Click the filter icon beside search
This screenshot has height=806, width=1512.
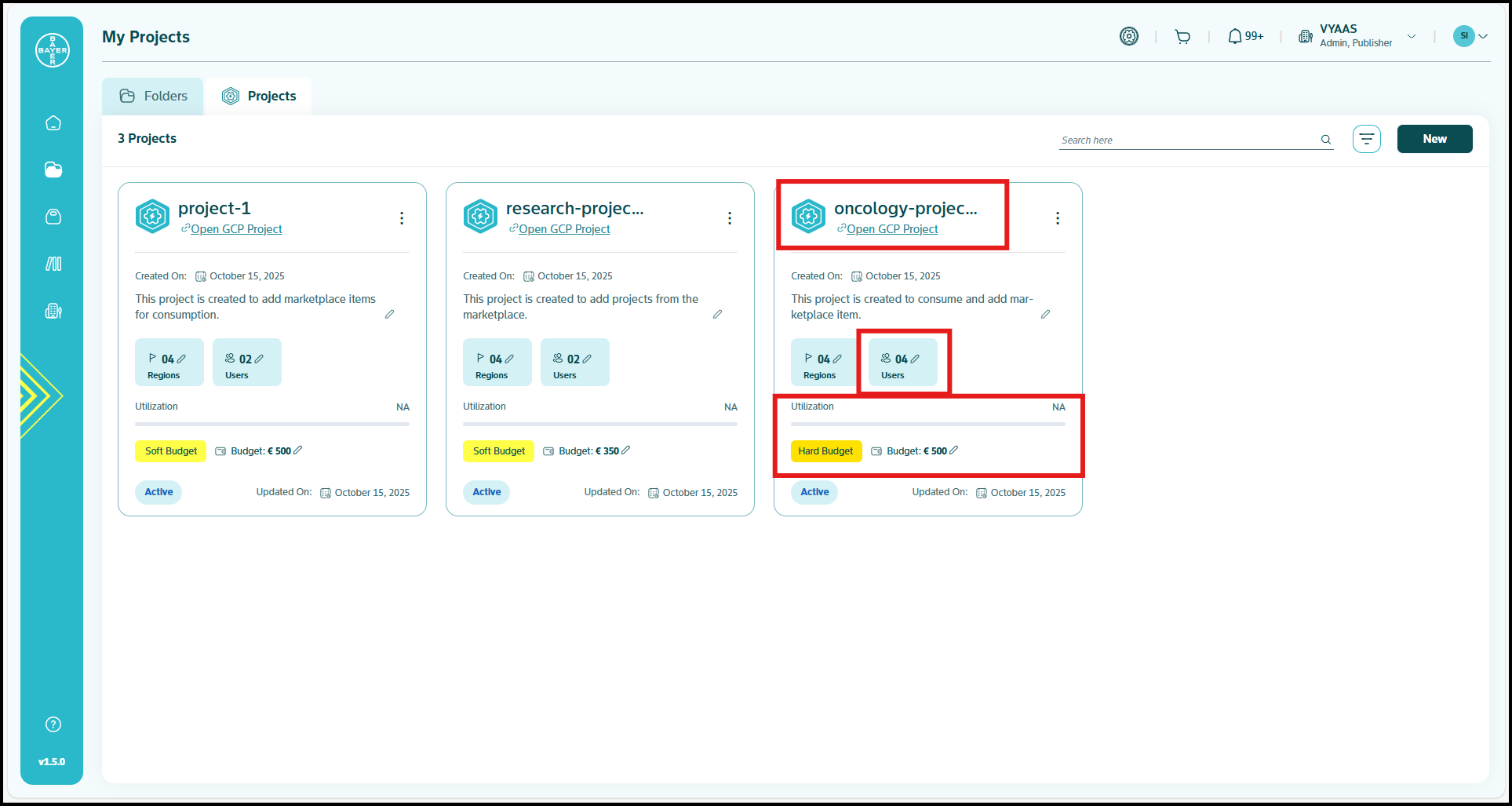tap(1366, 139)
